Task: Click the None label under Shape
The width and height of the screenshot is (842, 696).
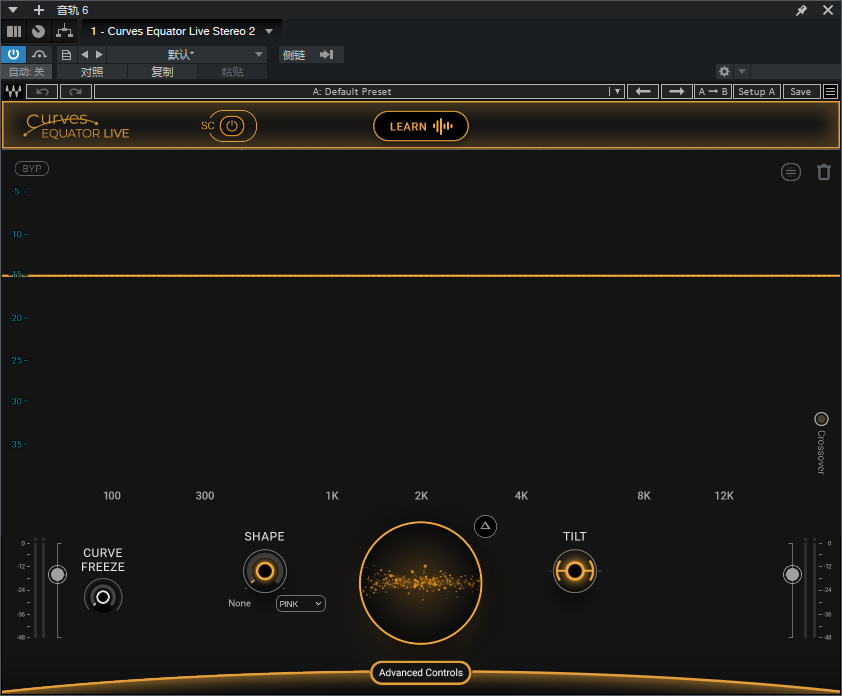Action: pos(239,603)
